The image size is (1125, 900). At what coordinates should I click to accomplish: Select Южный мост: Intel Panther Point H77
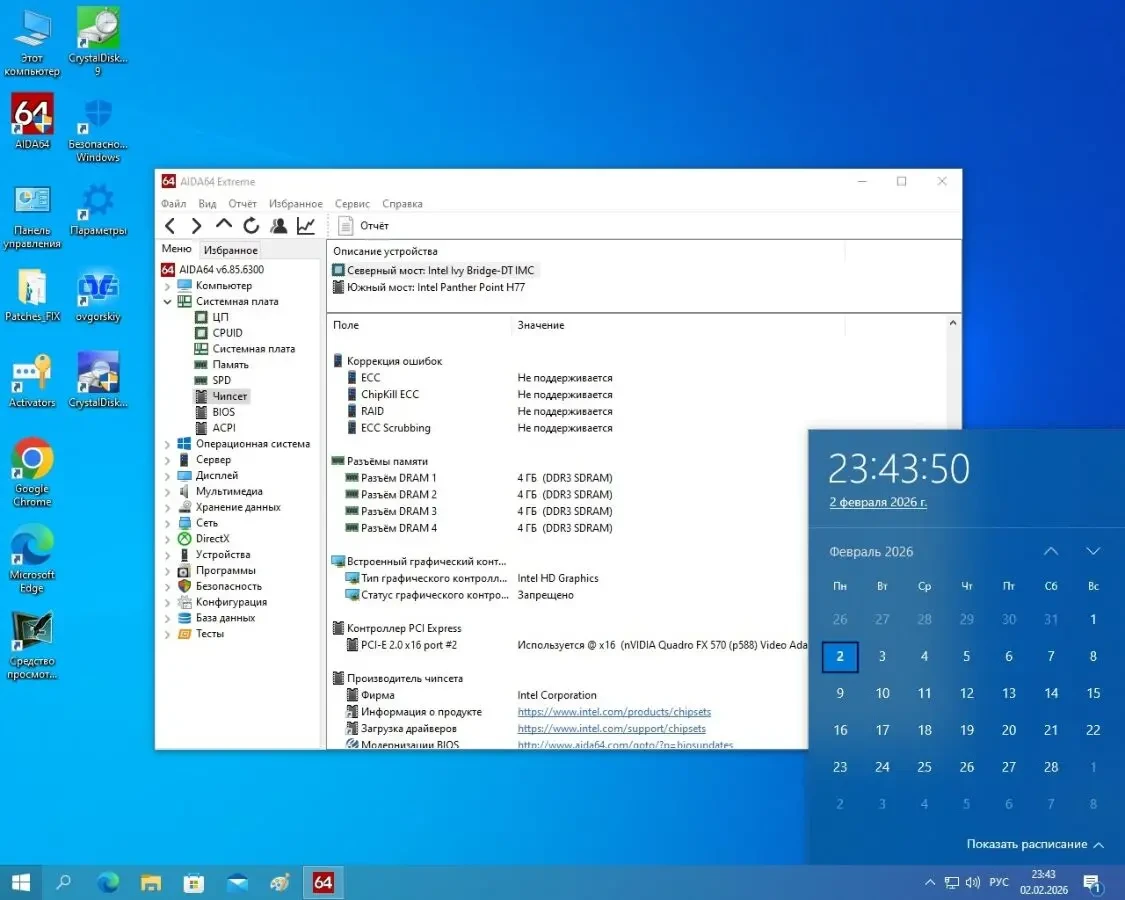(429, 288)
